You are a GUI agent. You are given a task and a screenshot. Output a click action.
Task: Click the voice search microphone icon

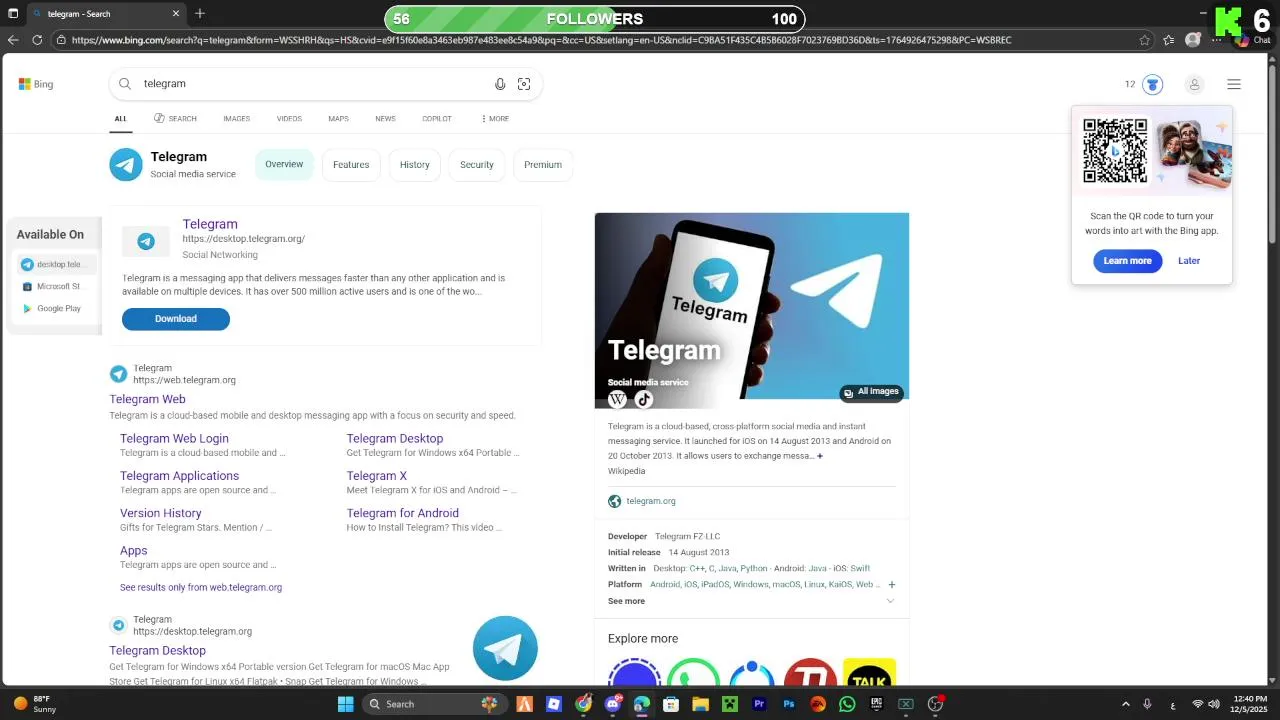pyautogui.click(x=500, y=84)
